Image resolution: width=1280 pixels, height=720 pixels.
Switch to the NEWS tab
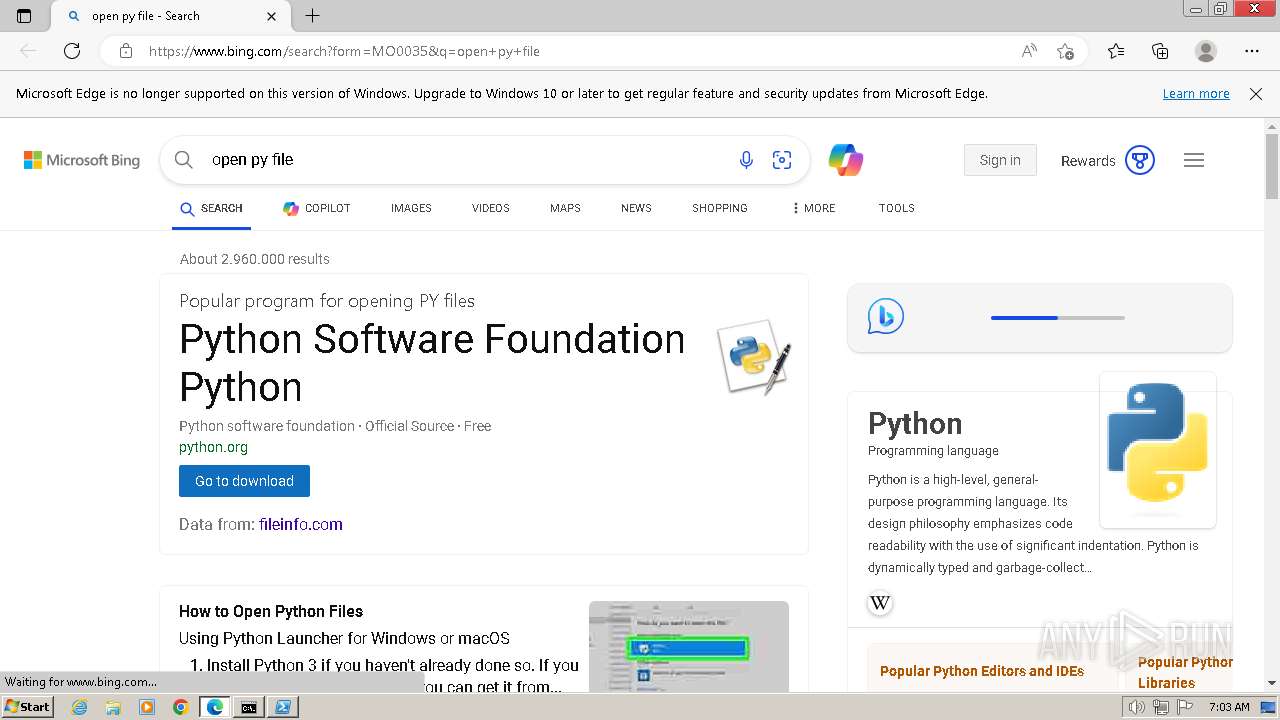(636, 208)
